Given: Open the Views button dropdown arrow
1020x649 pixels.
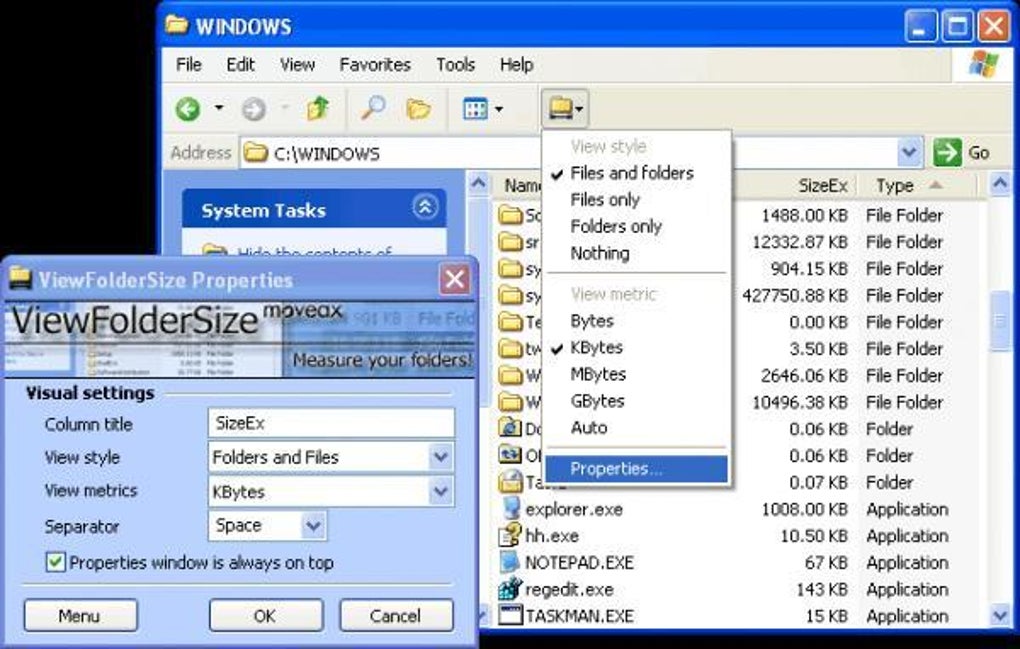Looking at the screenshot, I should 499,109.
